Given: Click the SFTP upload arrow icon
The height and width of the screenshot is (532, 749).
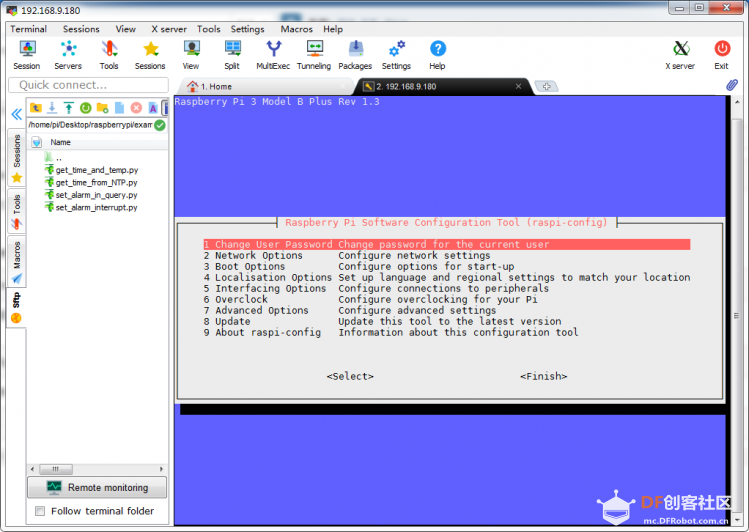Looking at the screenshot, I should tap(69, 108).
